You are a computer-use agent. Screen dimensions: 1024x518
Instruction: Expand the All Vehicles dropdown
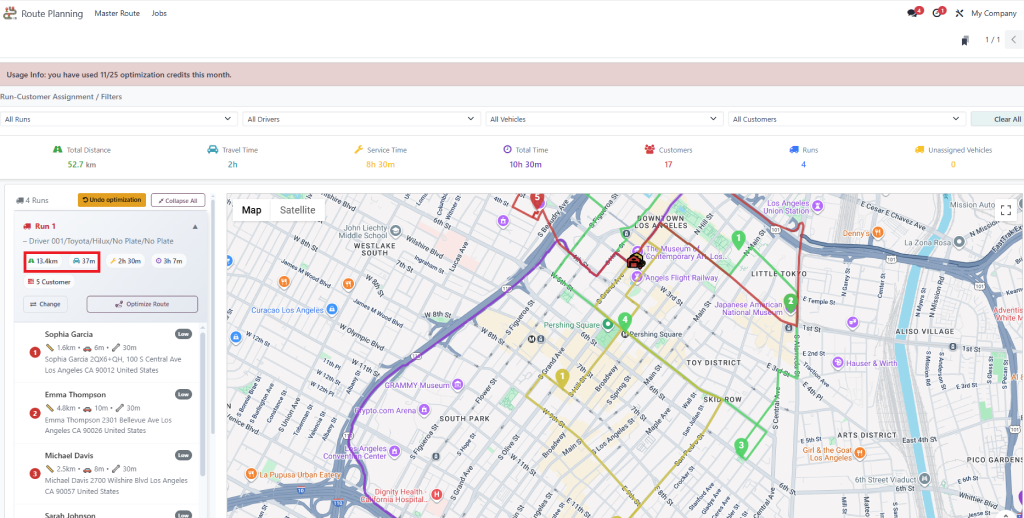click(x=603, y=119)
